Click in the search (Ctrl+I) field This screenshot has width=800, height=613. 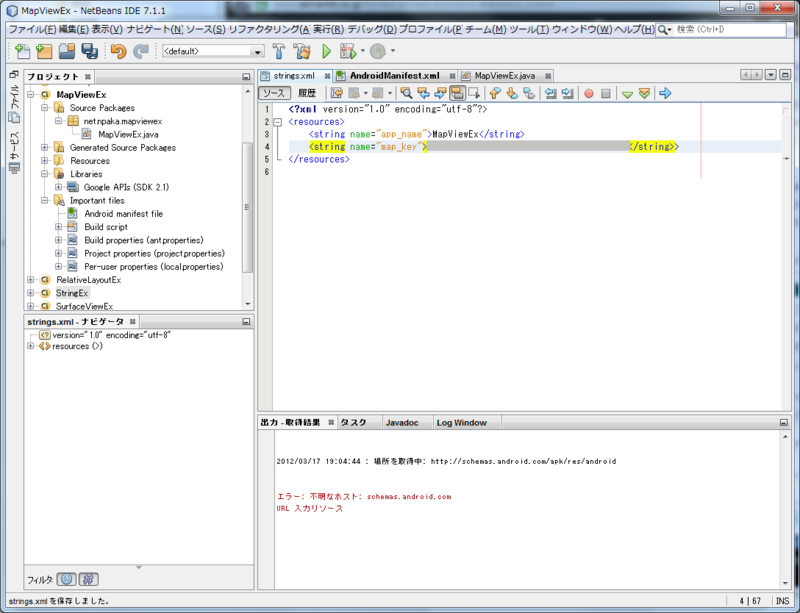click(x=730, y=30)
